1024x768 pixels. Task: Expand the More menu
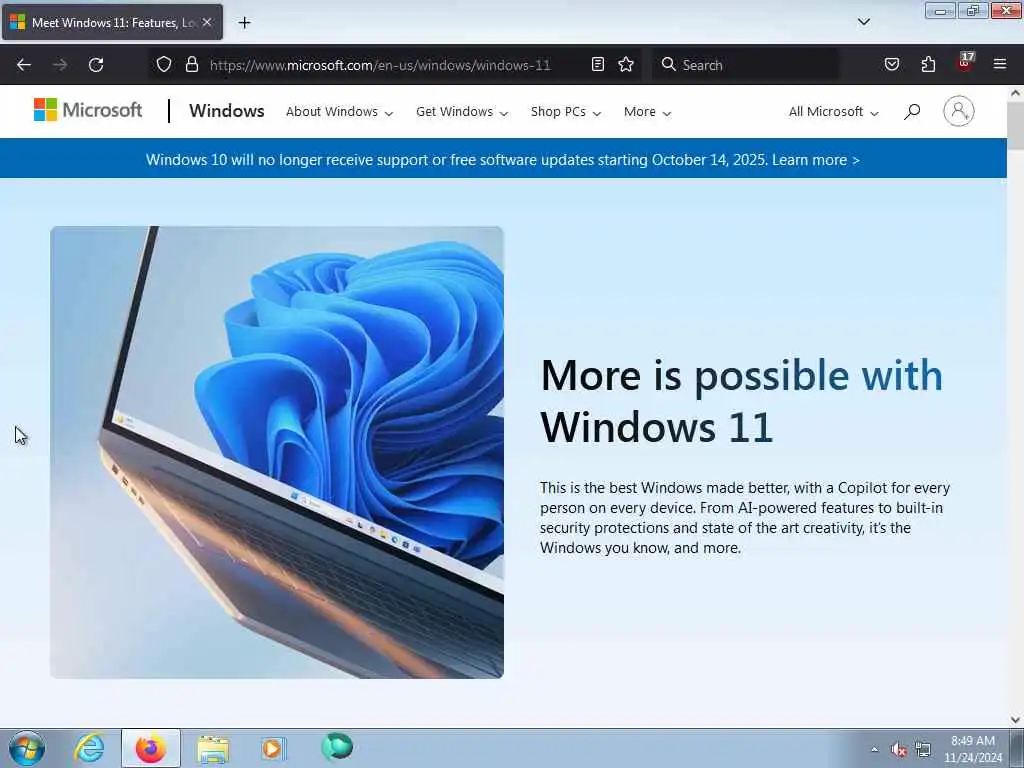click(647, 112)
